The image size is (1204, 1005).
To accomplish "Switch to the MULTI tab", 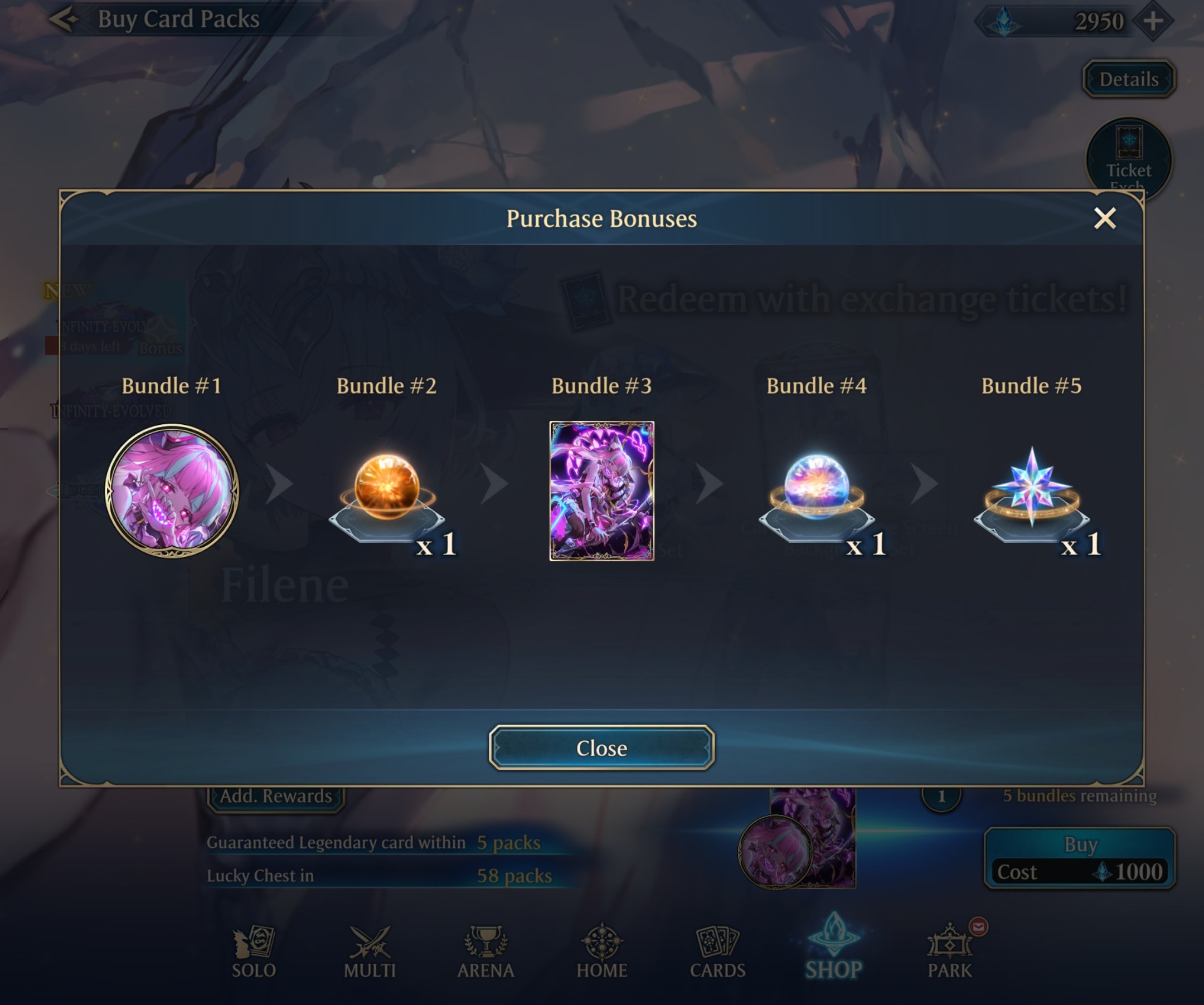I will [x=370, y=951].
